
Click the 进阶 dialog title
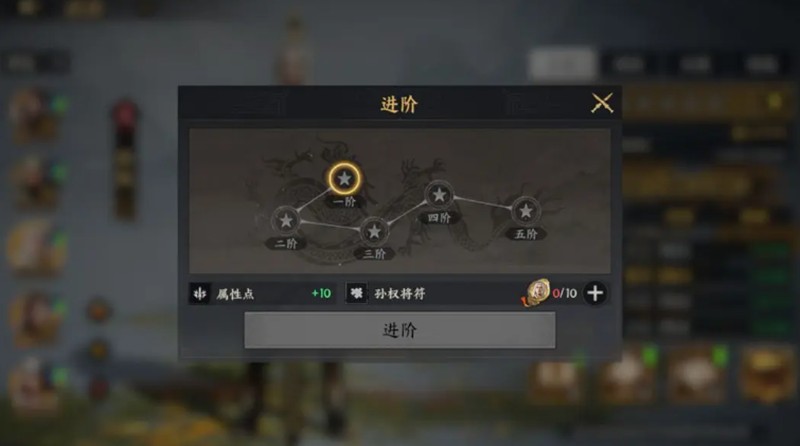399,104
